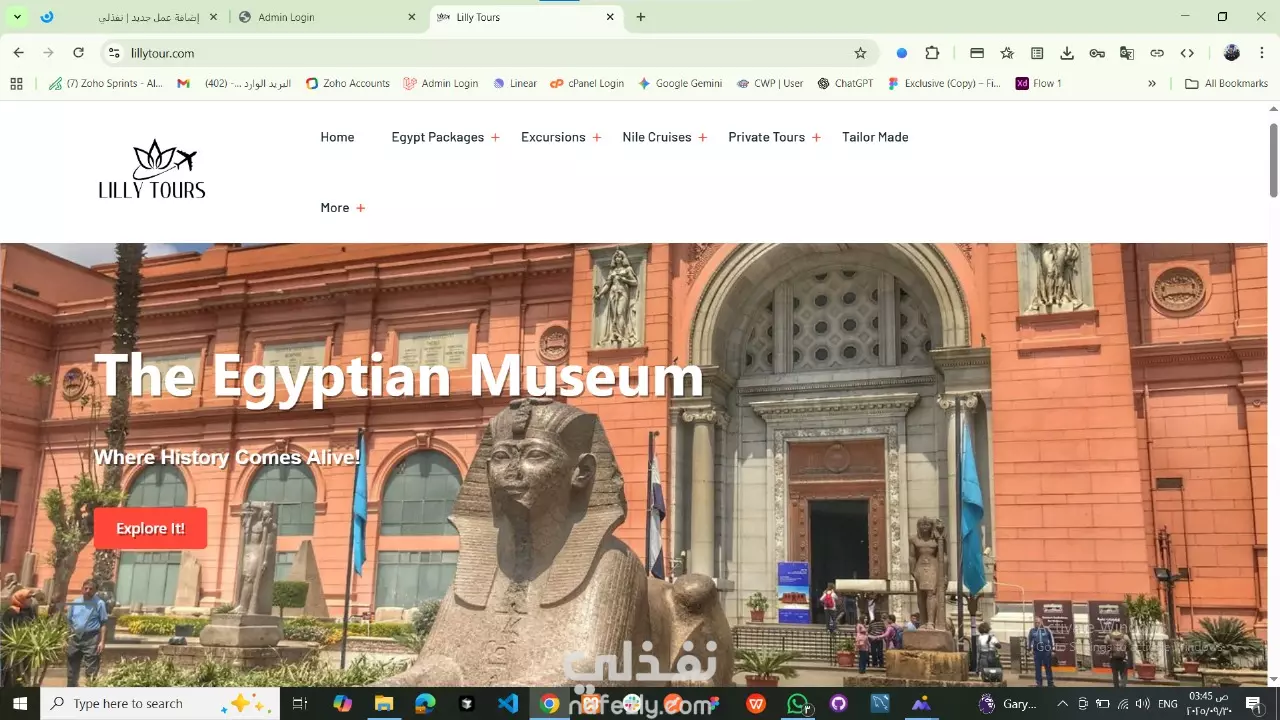Viewport: 1280px width, 720px height.
Task: Open WhatsApp from the taskbar
Action: (x=797, y=703)
